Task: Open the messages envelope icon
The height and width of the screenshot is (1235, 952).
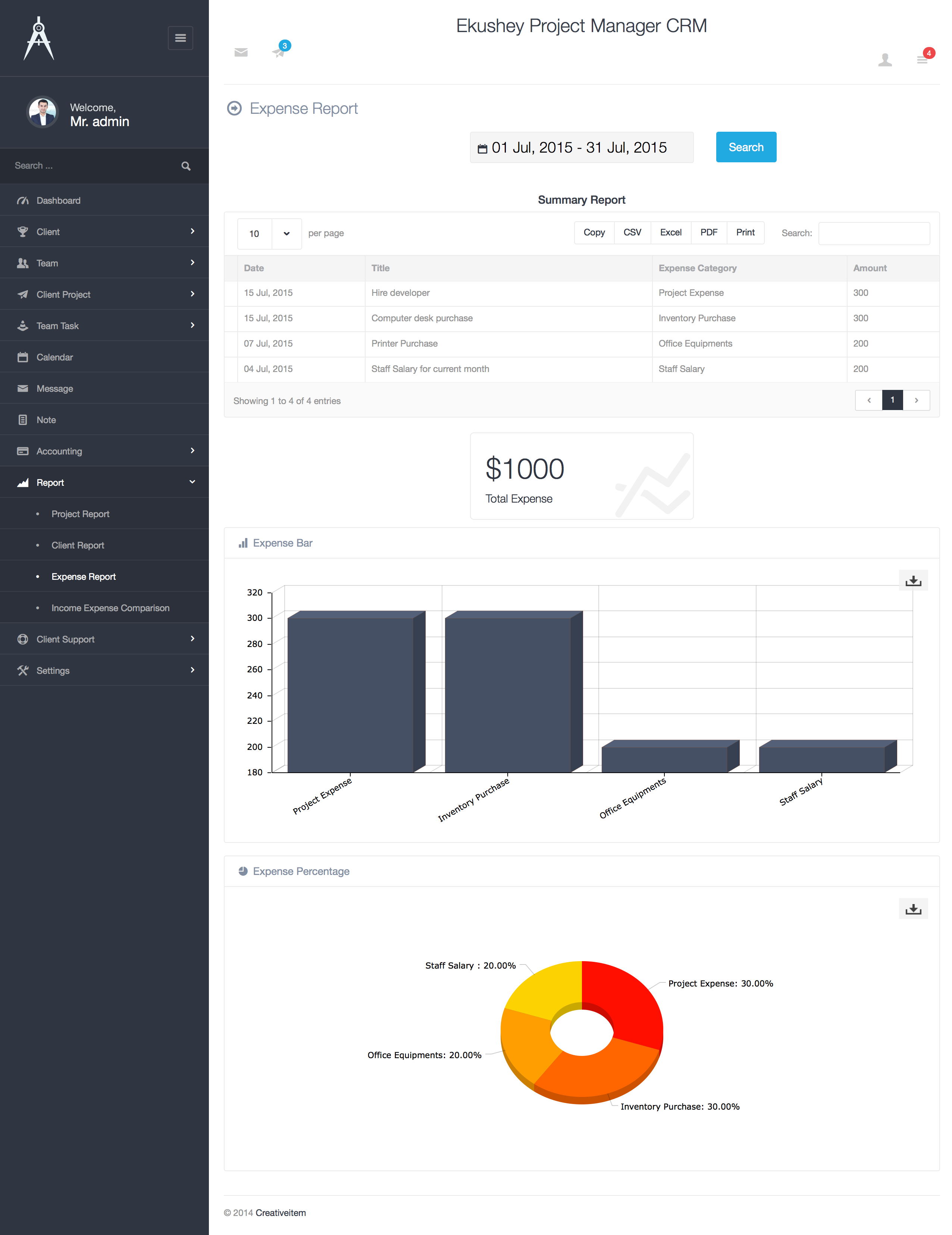Action: click(241, 52)
